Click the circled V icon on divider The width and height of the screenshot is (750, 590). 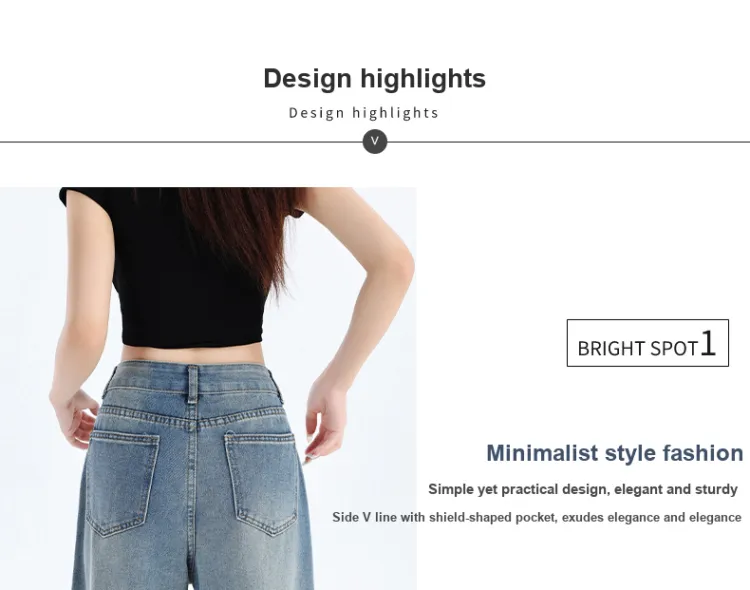(375, 142)
